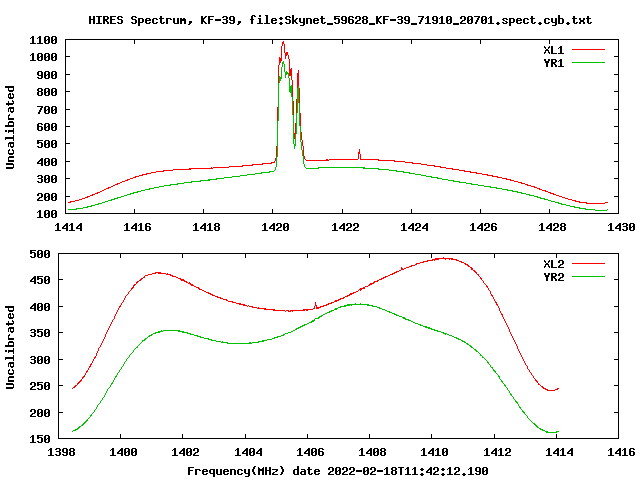Image resolution: width=640 pixels, height=480 pixels.
Task: Click the 350 y-axis tick label
Action: (x=40, y=333)
